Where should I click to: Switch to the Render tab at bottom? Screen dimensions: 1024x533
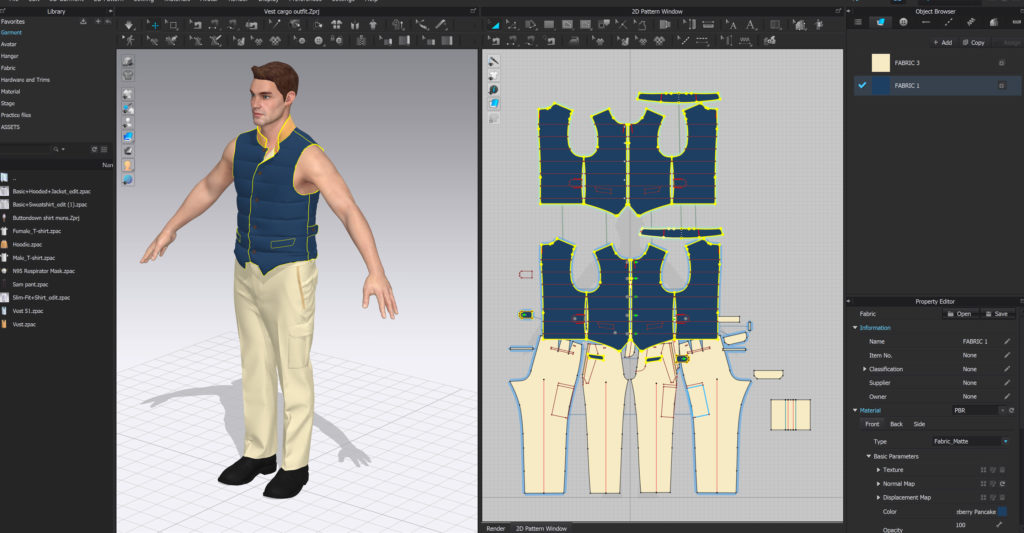[496, 528]
